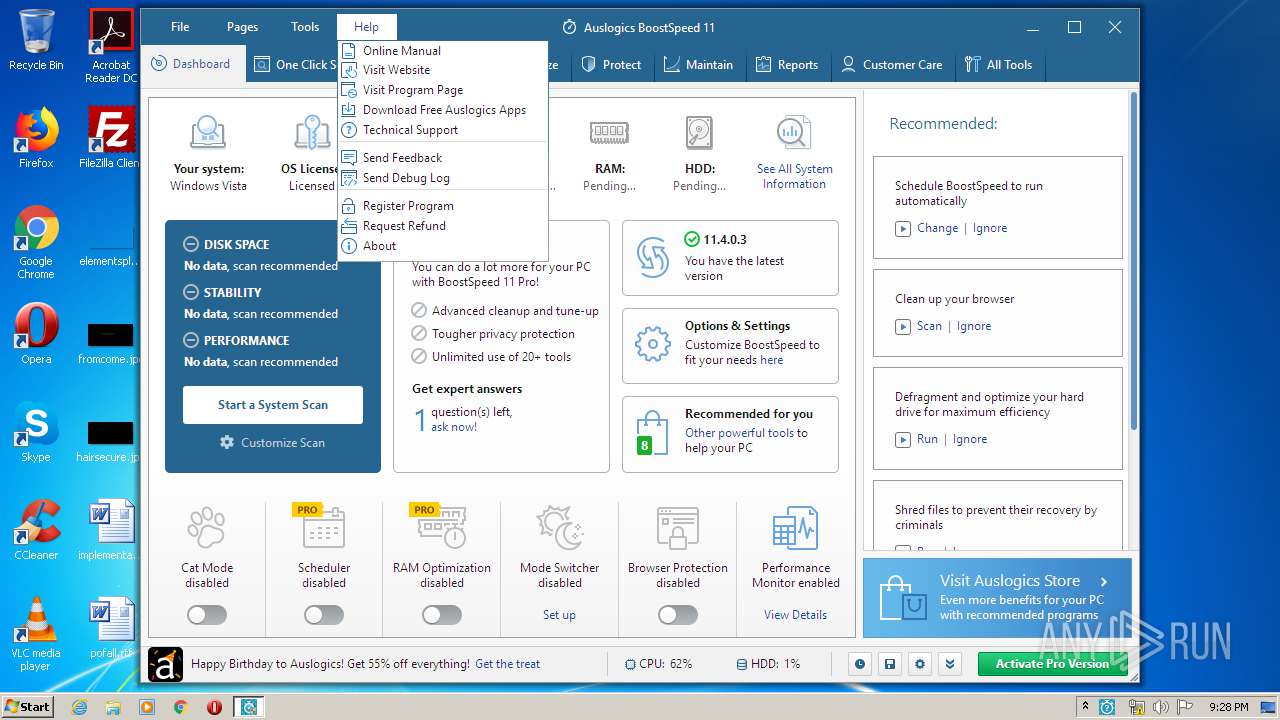Open the Reports tab

[786, 64]
